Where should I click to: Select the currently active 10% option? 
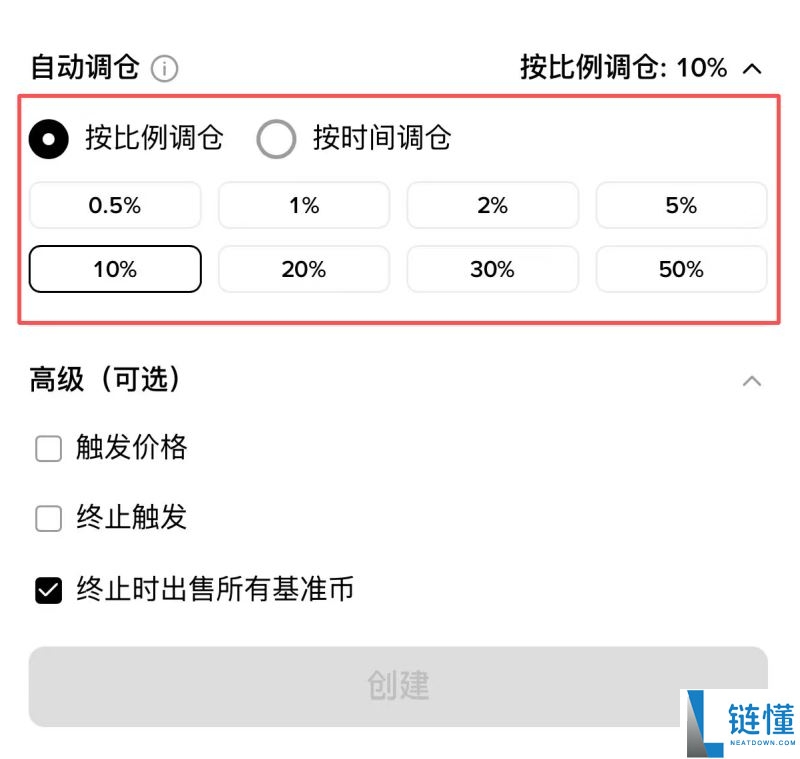[115, 269]
